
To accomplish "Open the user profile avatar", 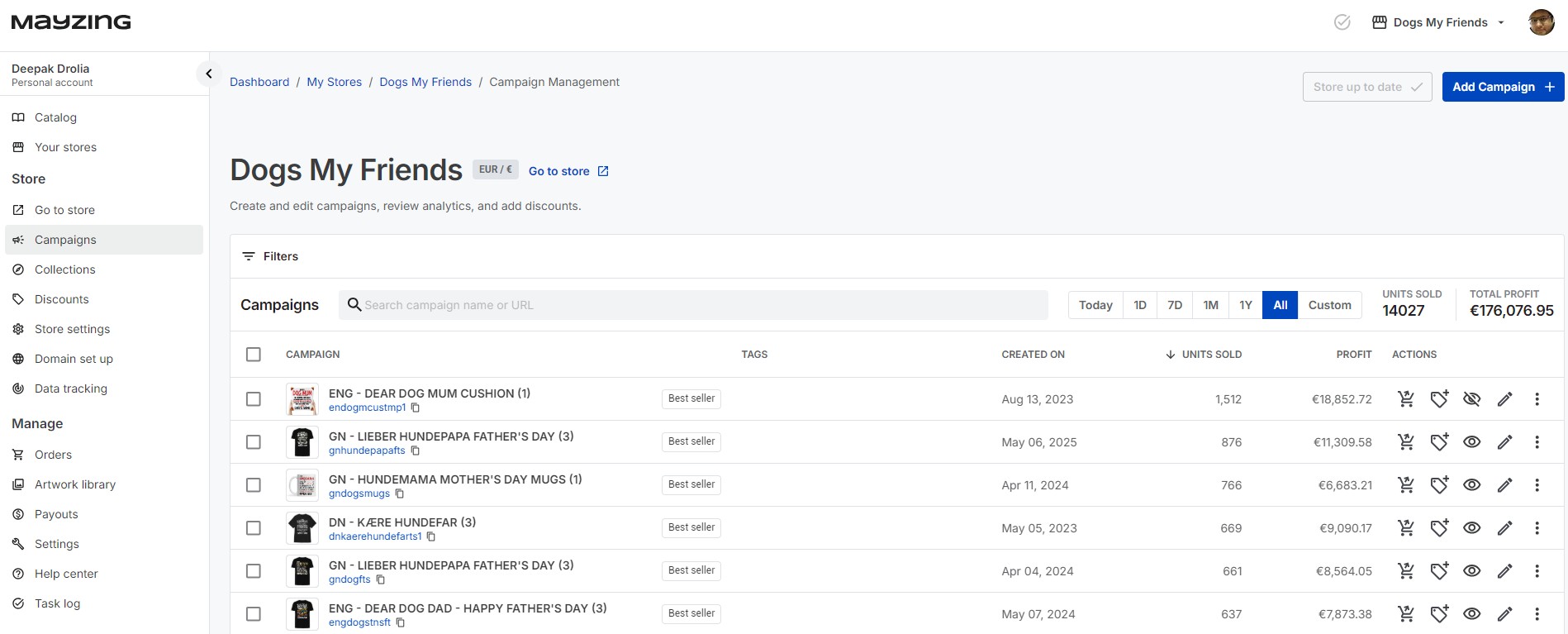I will click(1542, 22).
